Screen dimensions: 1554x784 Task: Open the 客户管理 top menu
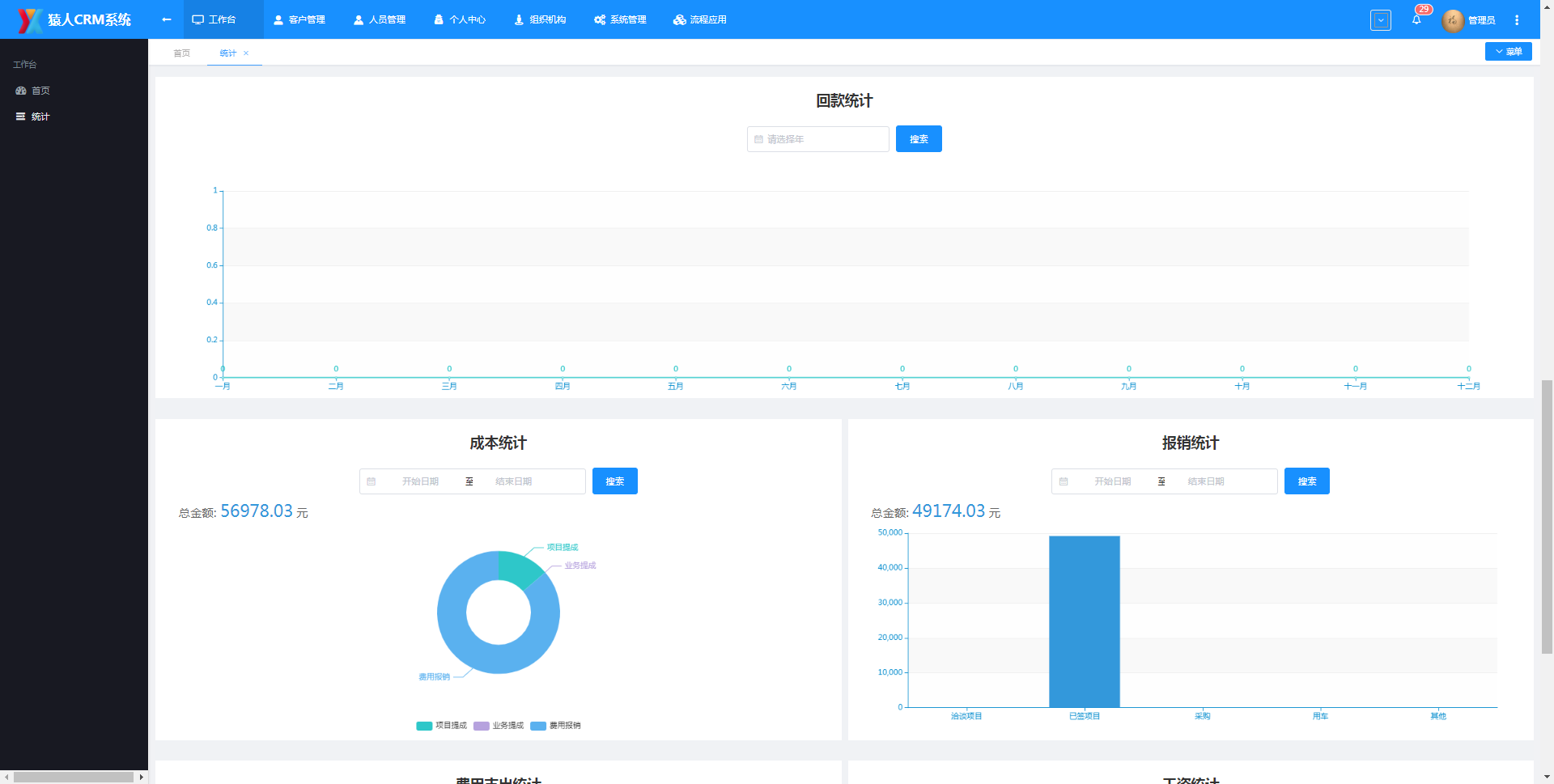coord(299,19)
